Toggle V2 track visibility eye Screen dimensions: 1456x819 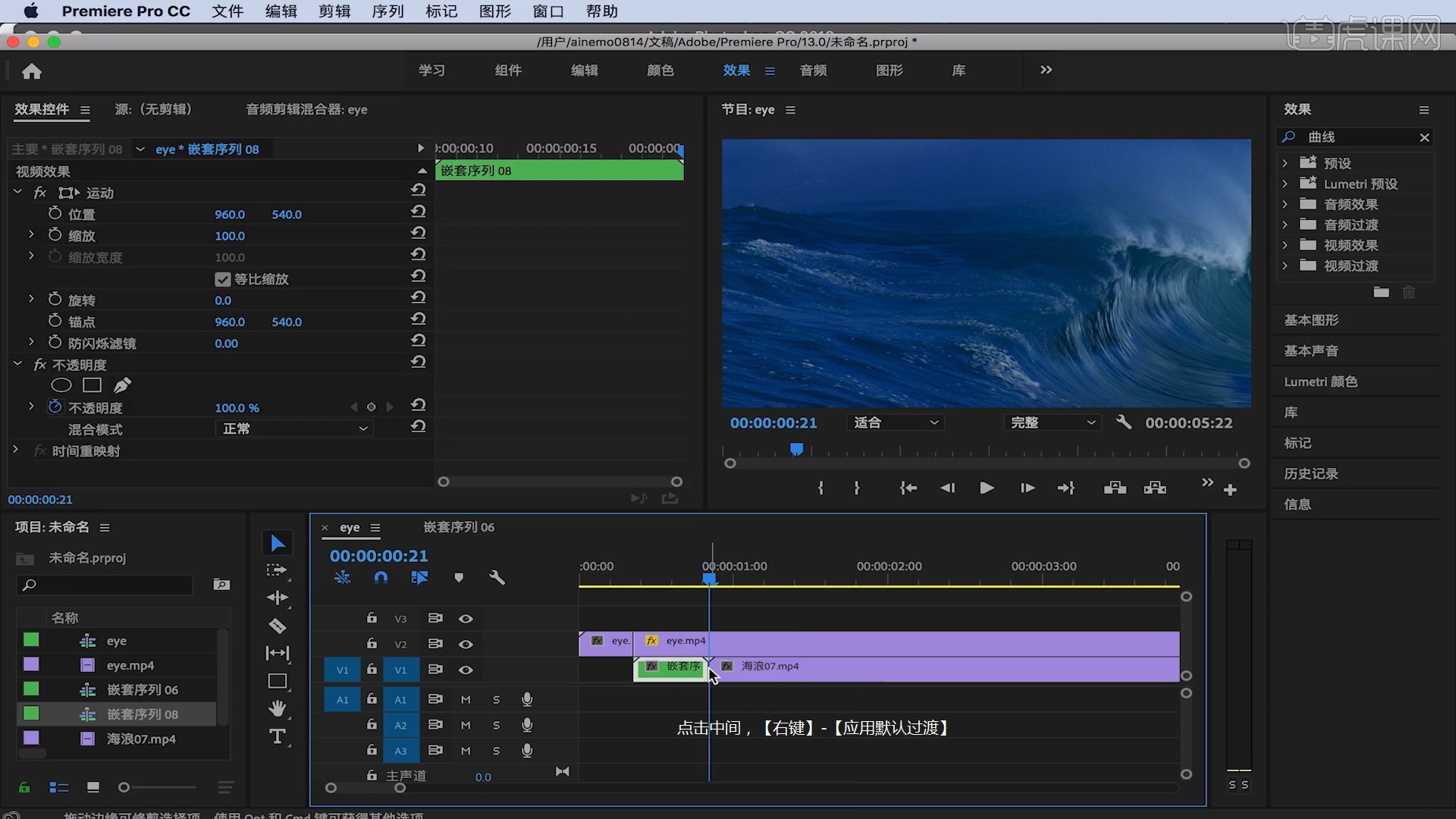[x=466, y=645]
